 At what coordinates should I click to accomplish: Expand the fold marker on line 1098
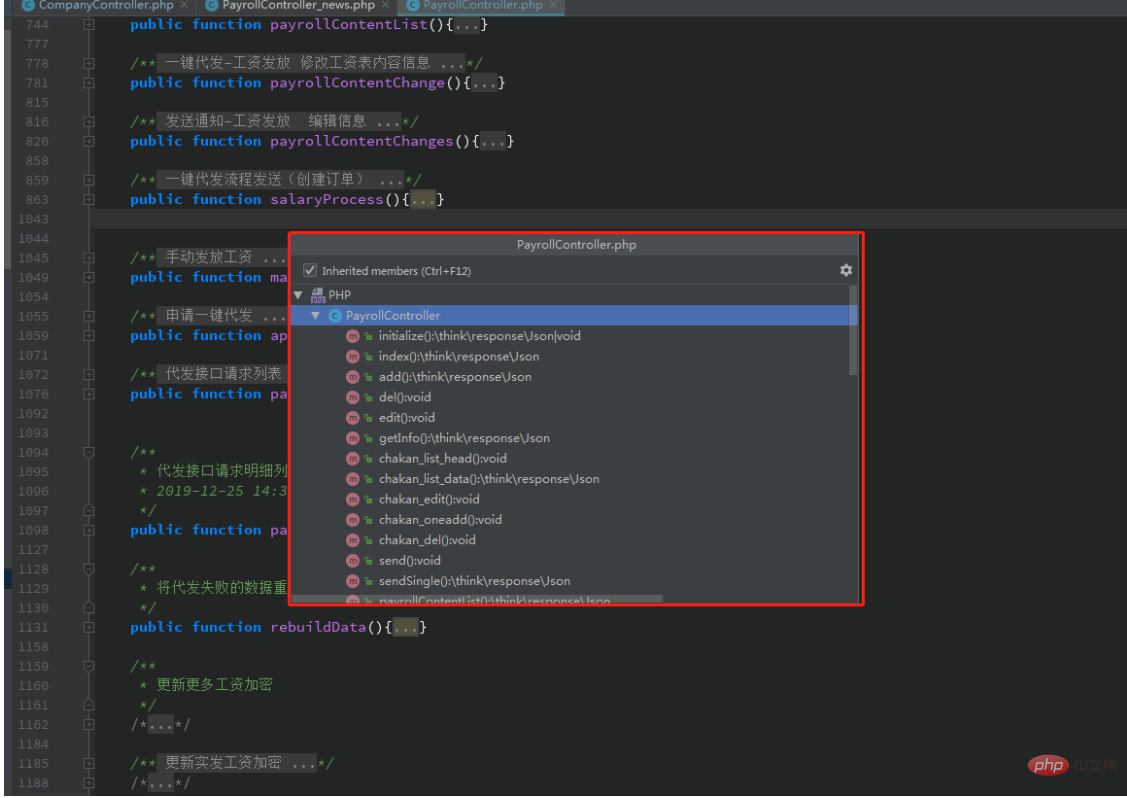tap(88, 530)
